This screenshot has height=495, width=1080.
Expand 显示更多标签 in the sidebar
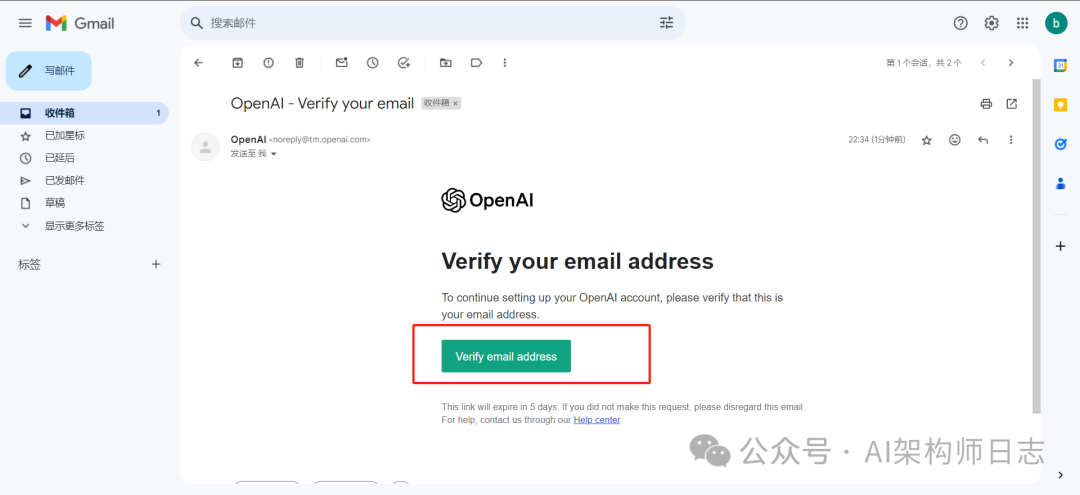point(74,226)
